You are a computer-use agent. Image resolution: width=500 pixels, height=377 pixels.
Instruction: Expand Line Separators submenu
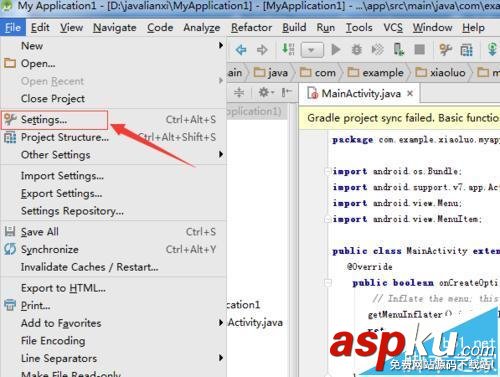pyautogui.click(x=113, y=359)
